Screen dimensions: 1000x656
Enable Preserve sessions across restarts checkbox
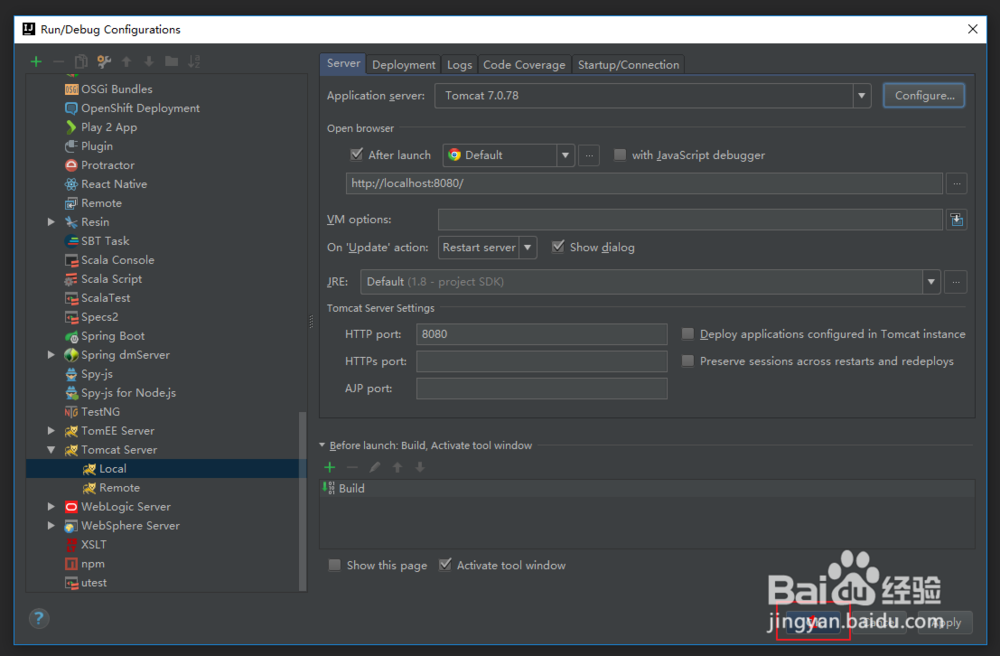688,361
